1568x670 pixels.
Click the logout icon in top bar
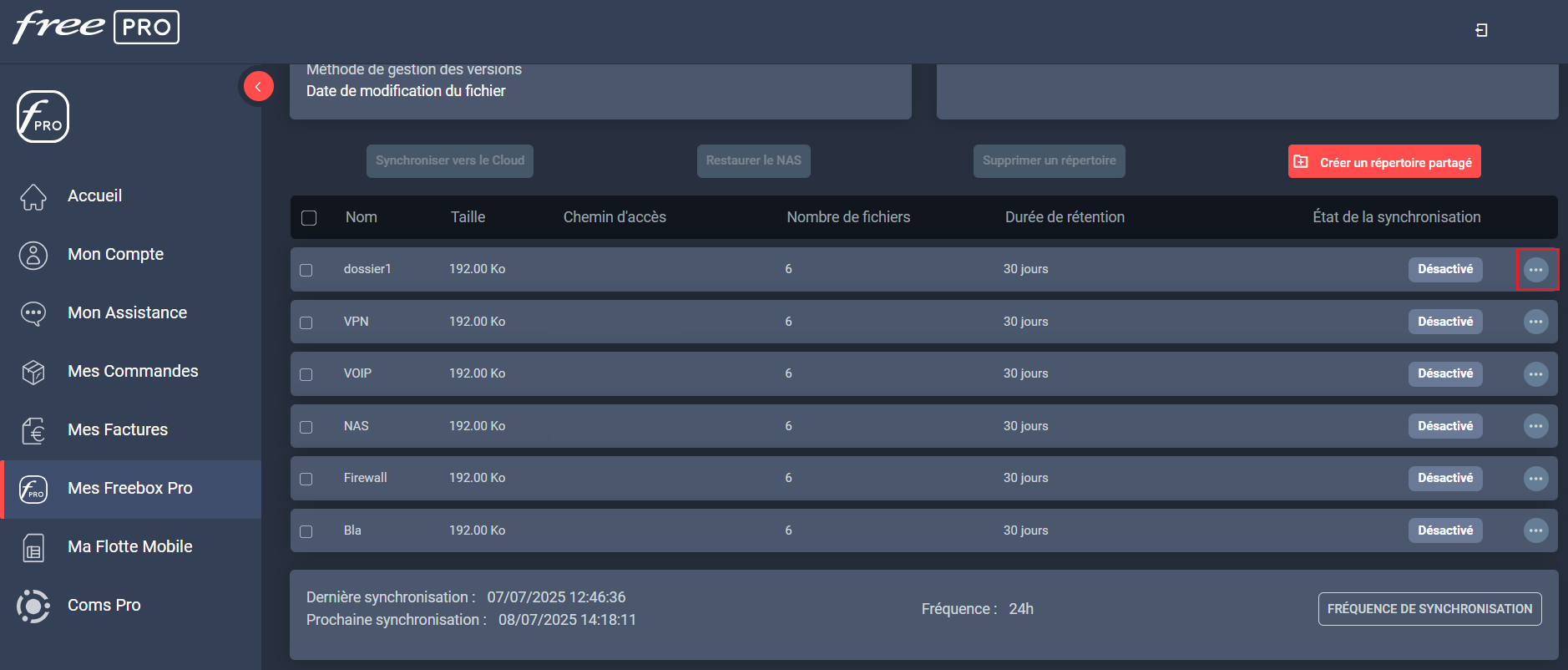1481,30
